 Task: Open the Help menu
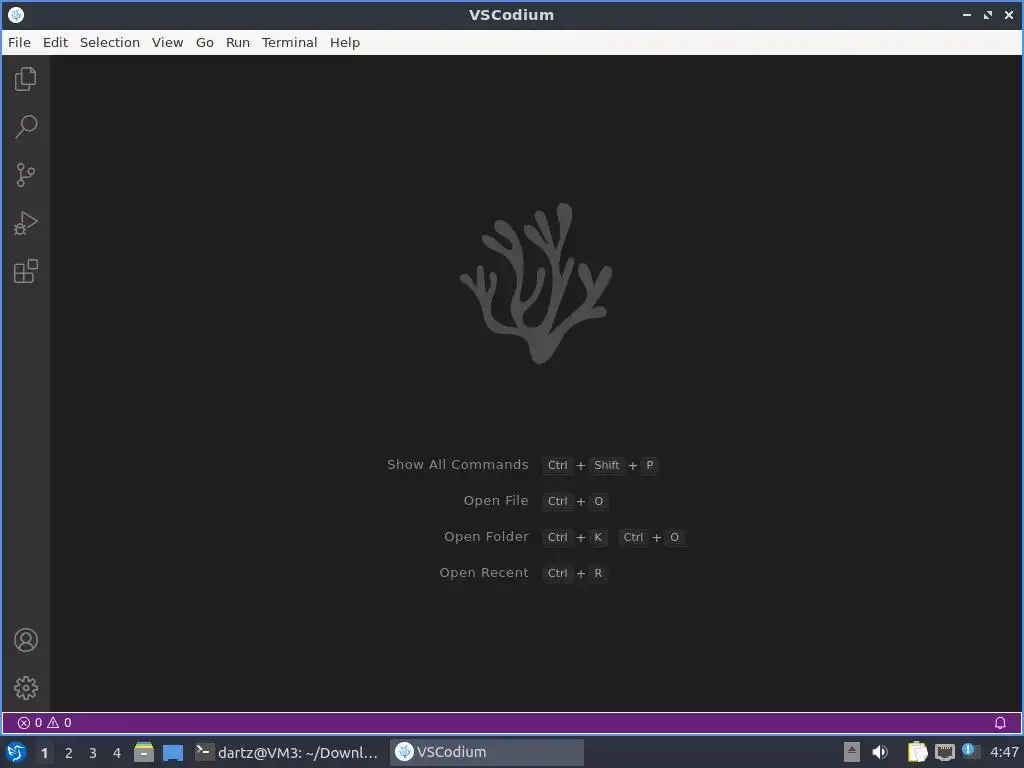click(x=345, y=42)
